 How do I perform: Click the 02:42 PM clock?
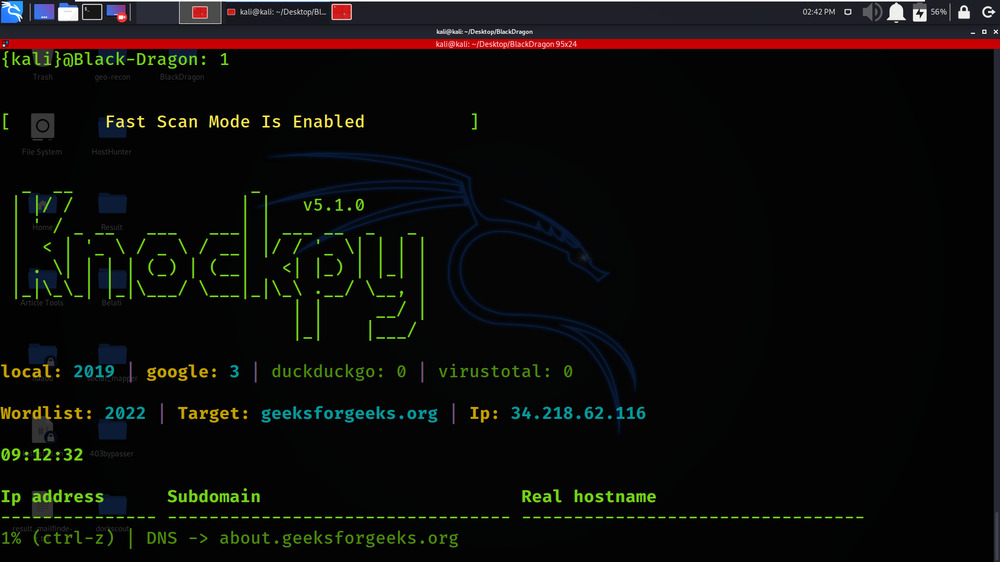coord(819,11)
